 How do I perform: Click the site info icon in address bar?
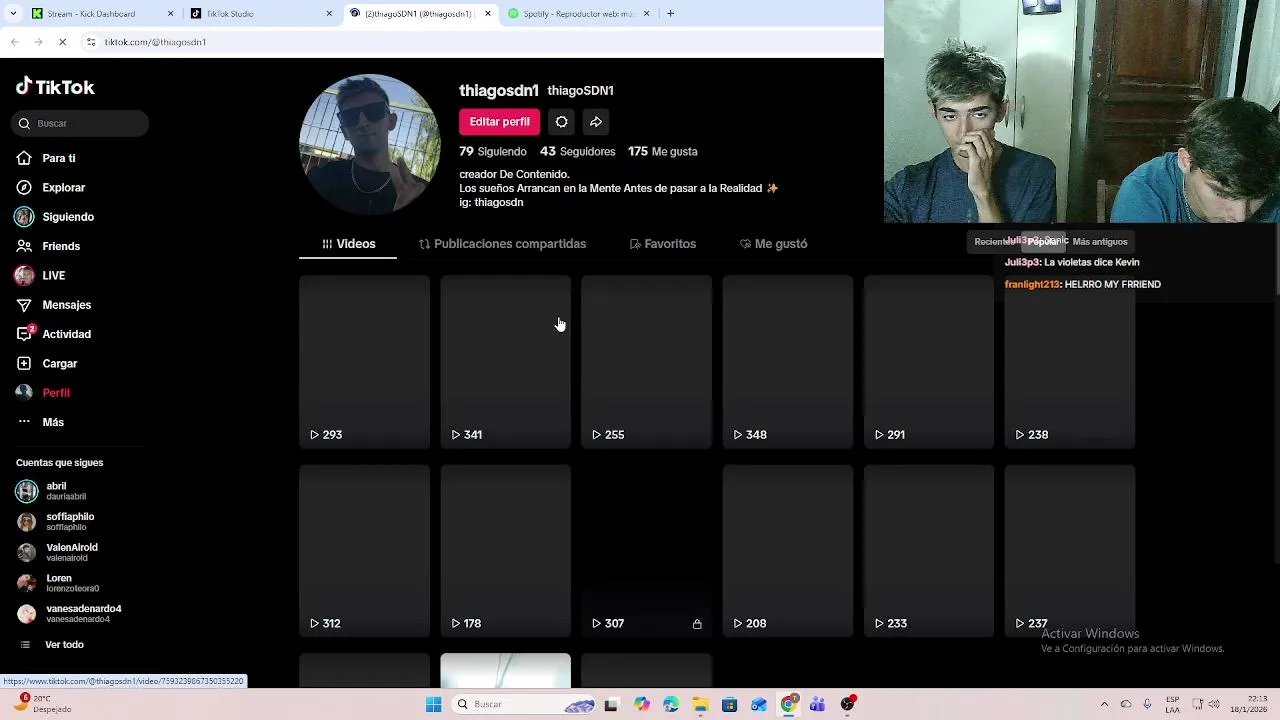(91, 42)
